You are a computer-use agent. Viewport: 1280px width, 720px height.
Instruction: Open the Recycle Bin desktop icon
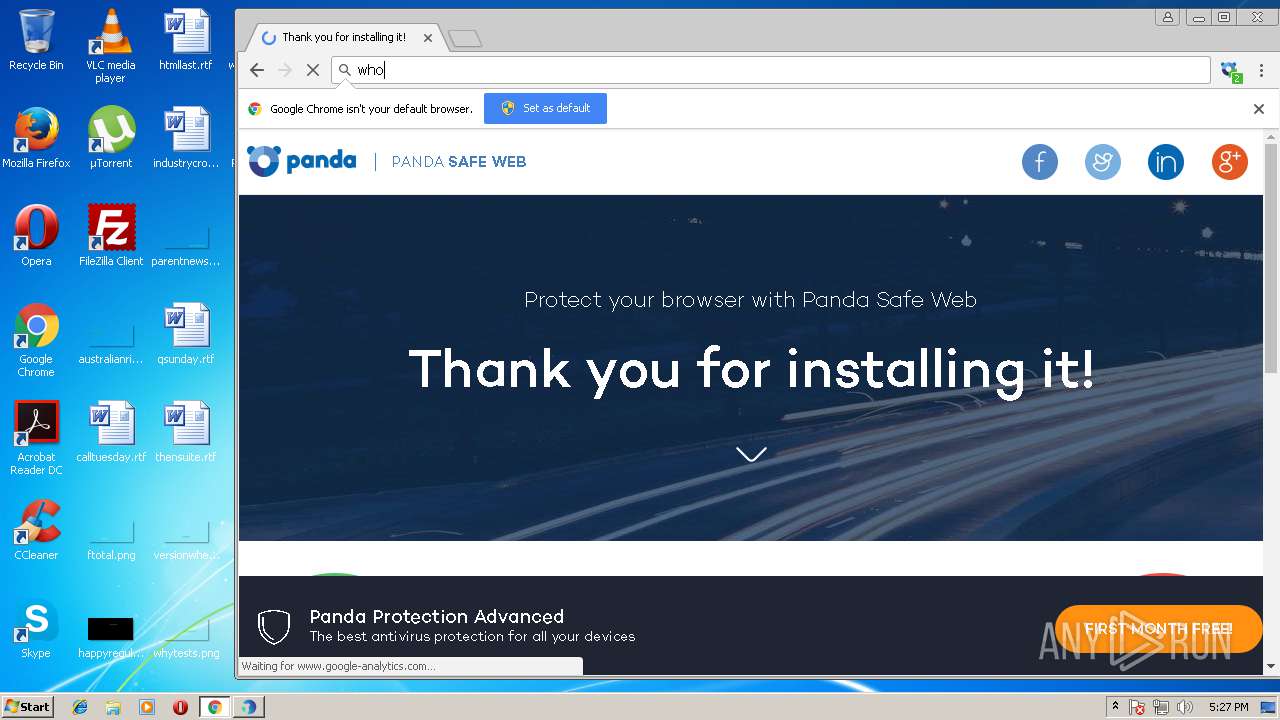36,40
